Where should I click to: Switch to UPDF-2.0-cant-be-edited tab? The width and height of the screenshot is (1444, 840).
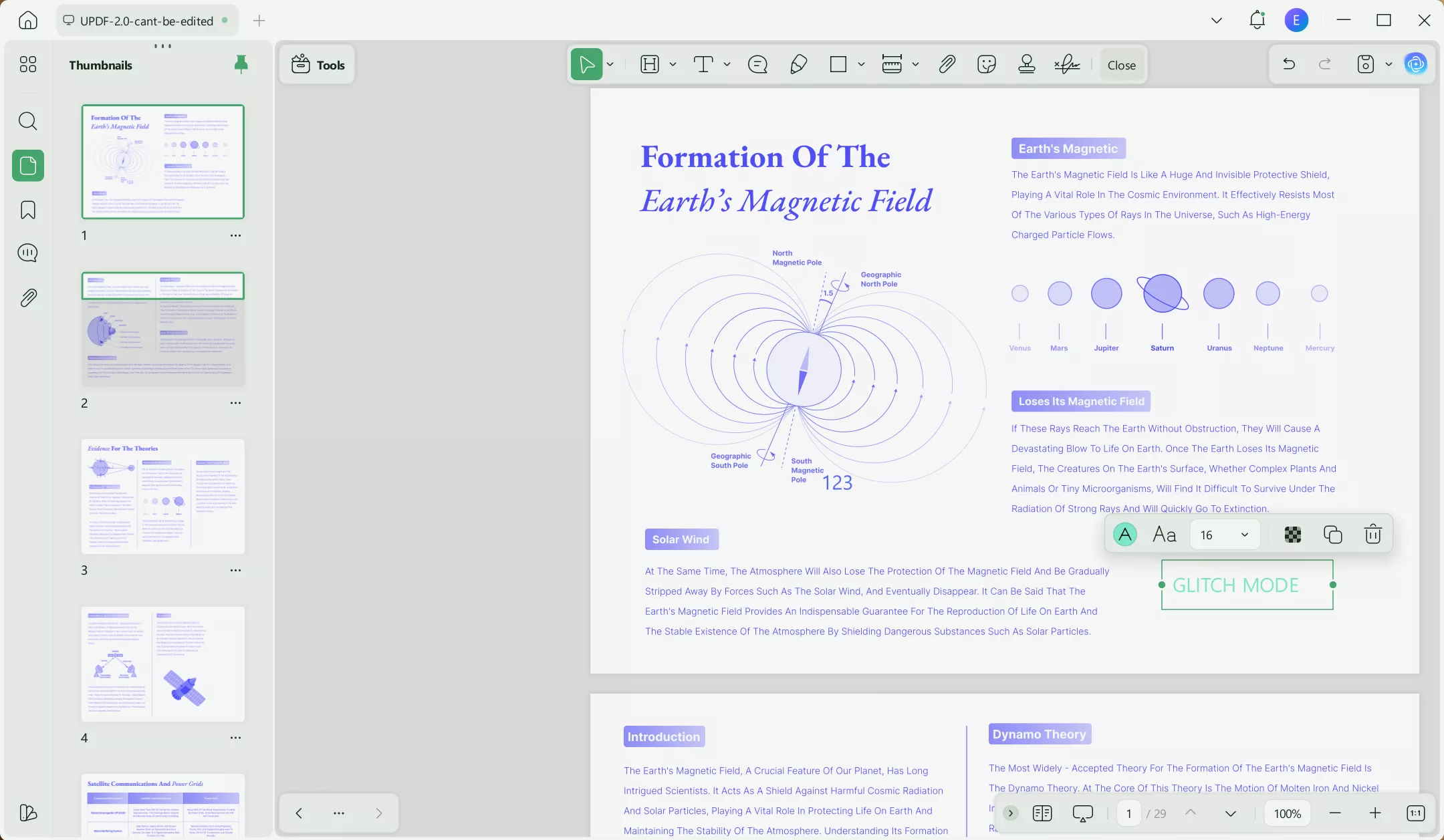click(146, 21)
